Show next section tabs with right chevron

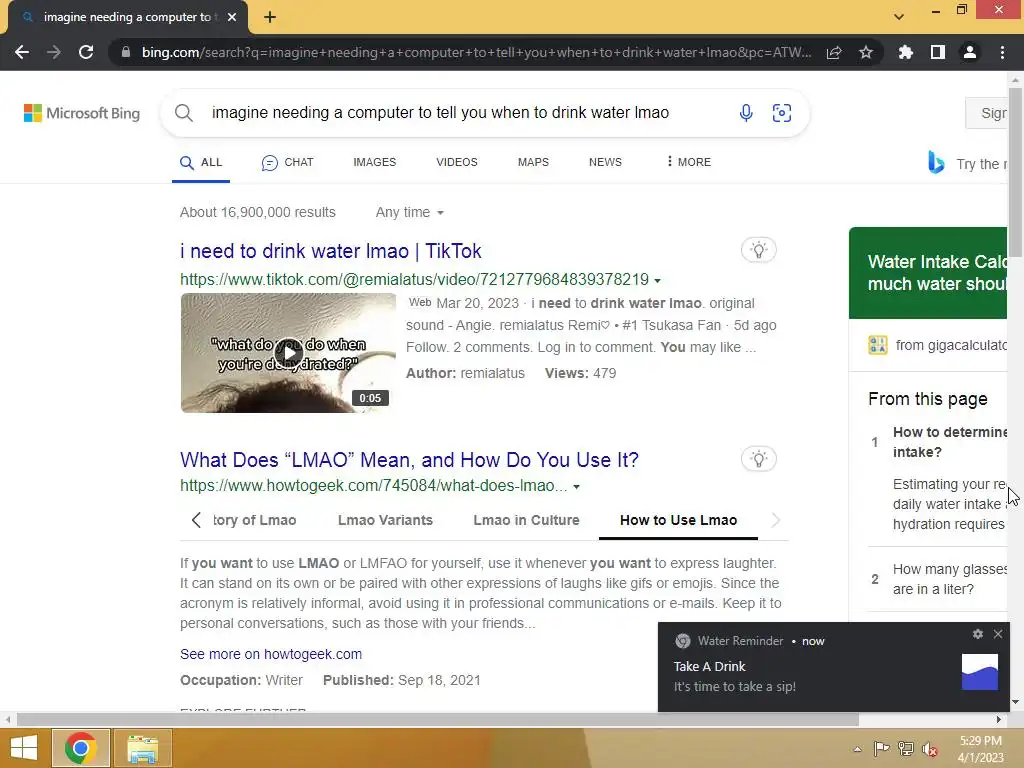click(x=775, y=520)
